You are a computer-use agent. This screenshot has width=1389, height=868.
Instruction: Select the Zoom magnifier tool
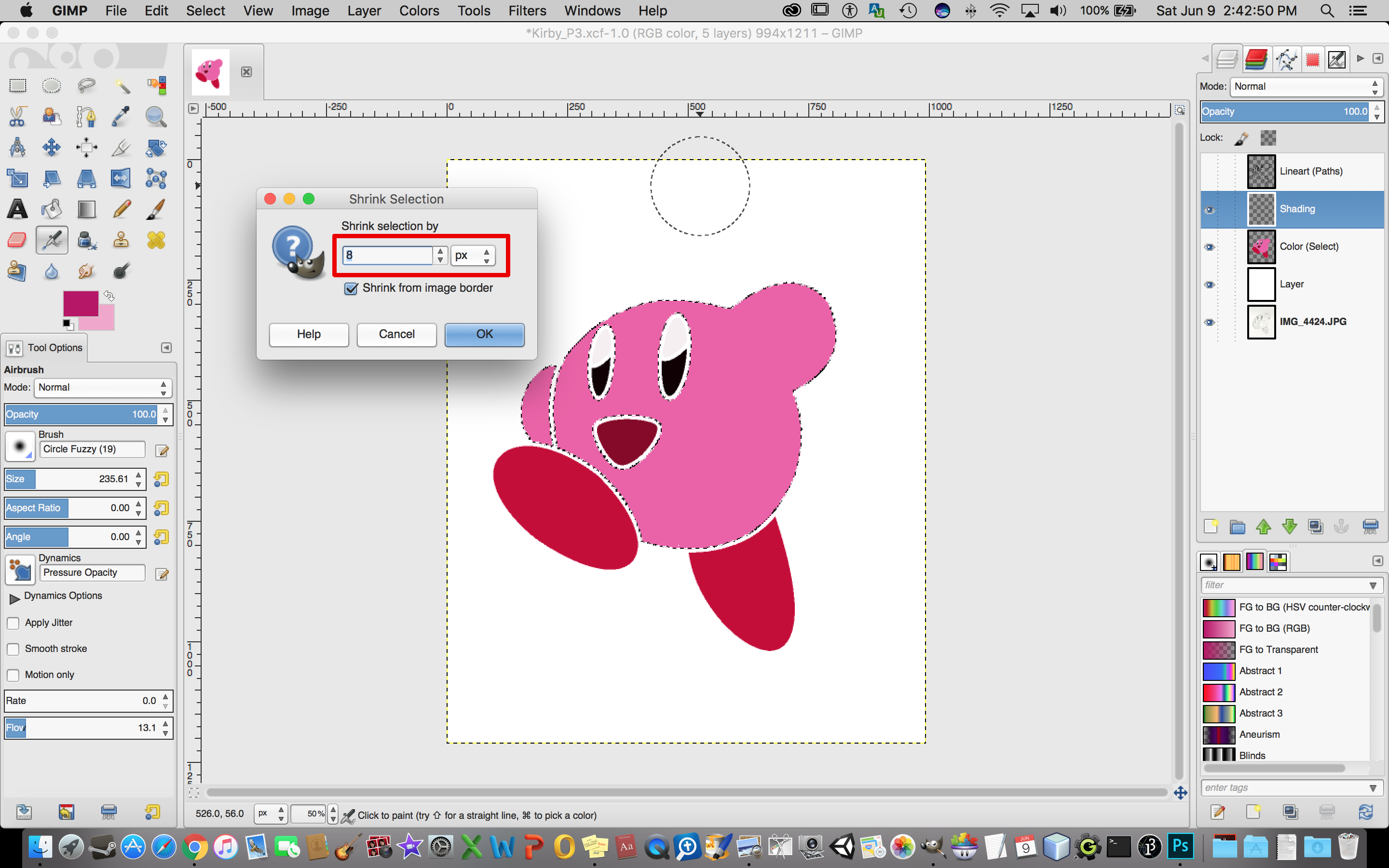click(156, 117)
